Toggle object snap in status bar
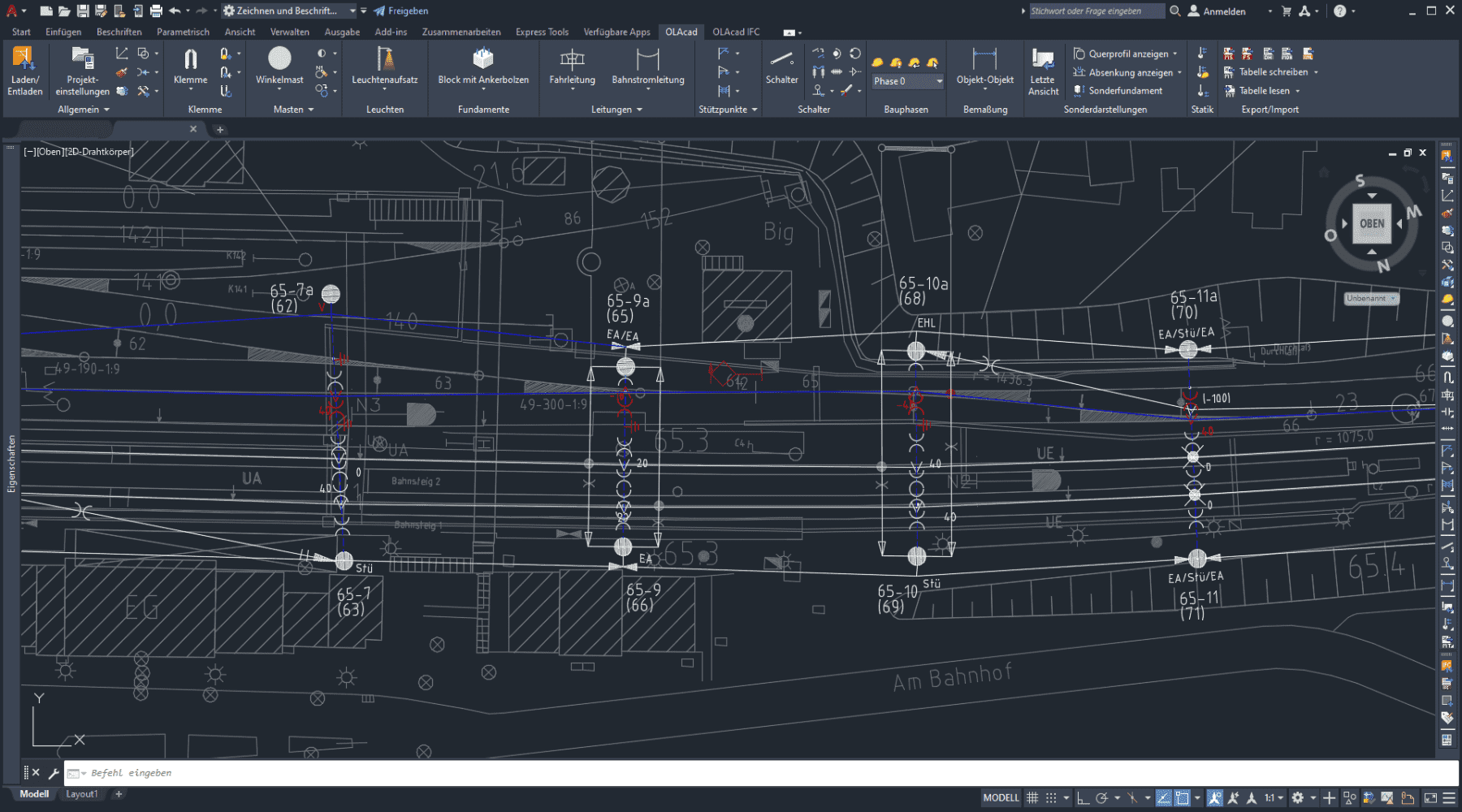Viewport: 1462px width, 812px height. click(1182, 798)
